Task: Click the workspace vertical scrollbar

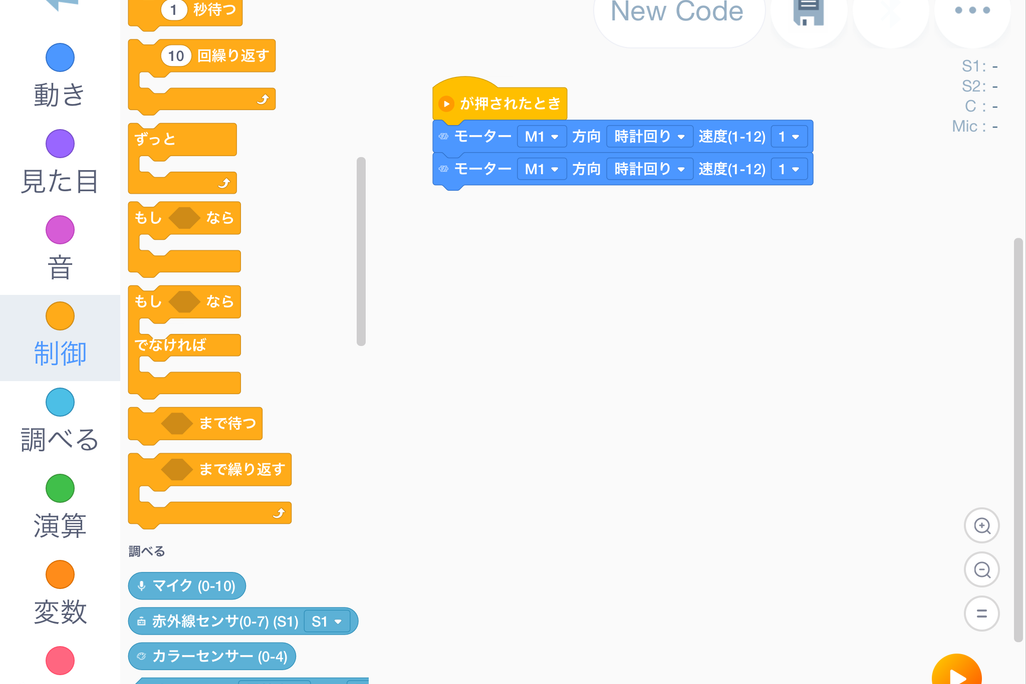Action: tap(1017, 440)
